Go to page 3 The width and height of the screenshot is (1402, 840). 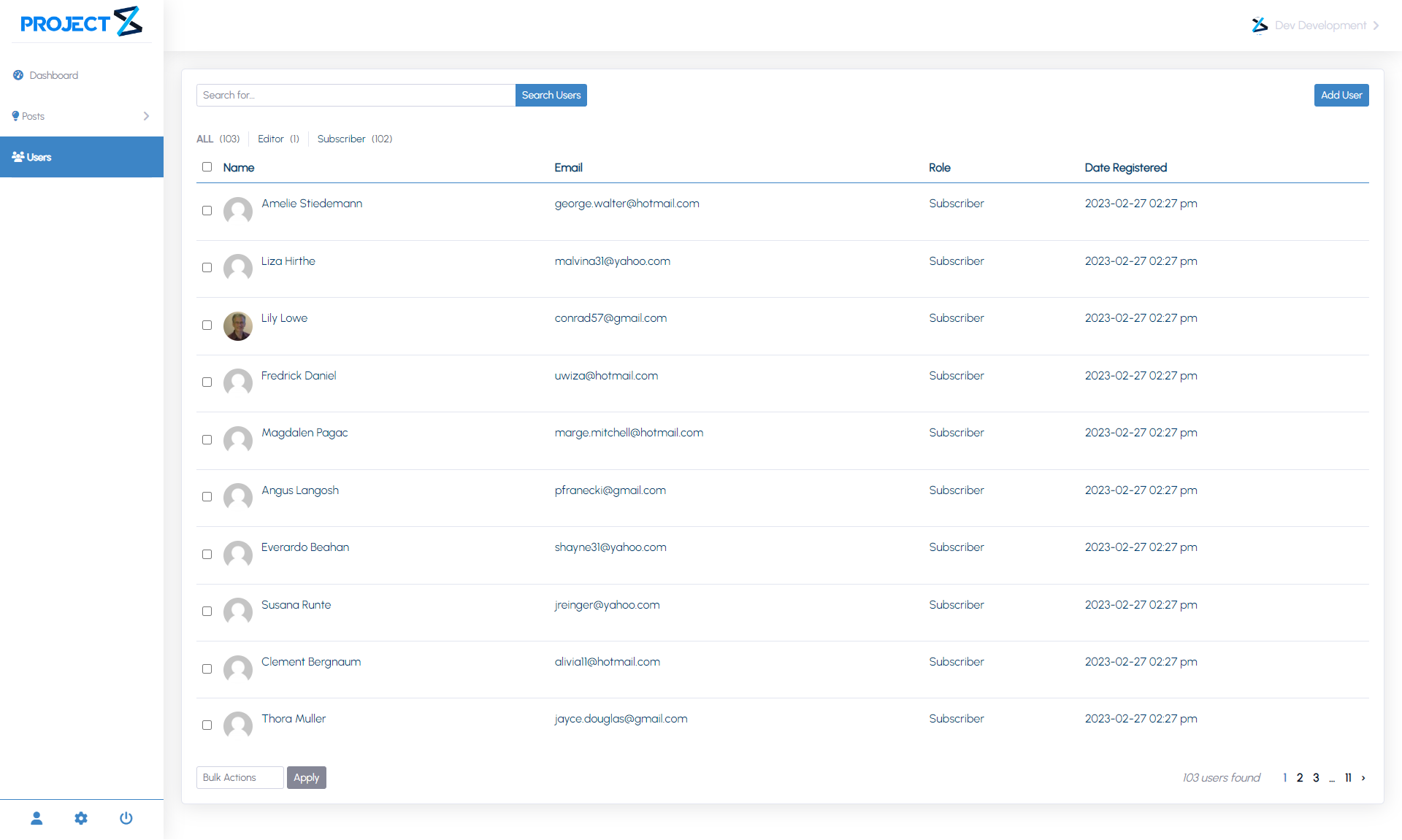[1316, 778]
